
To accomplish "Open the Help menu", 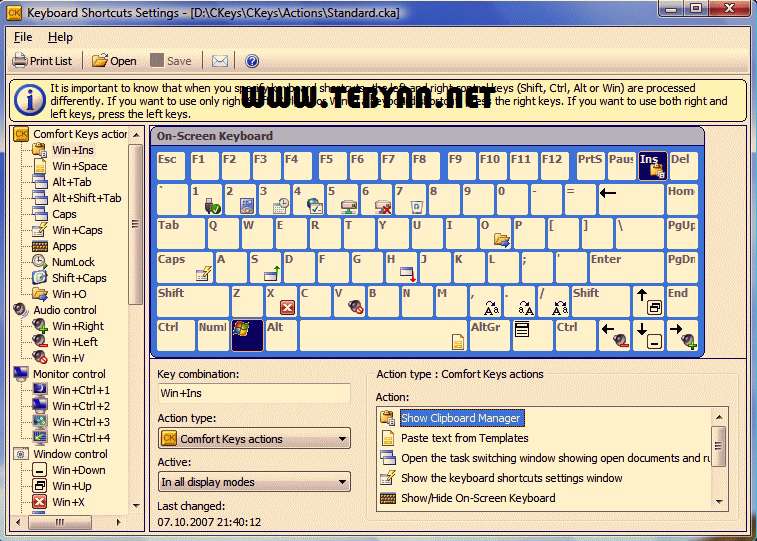I will 60,37.
